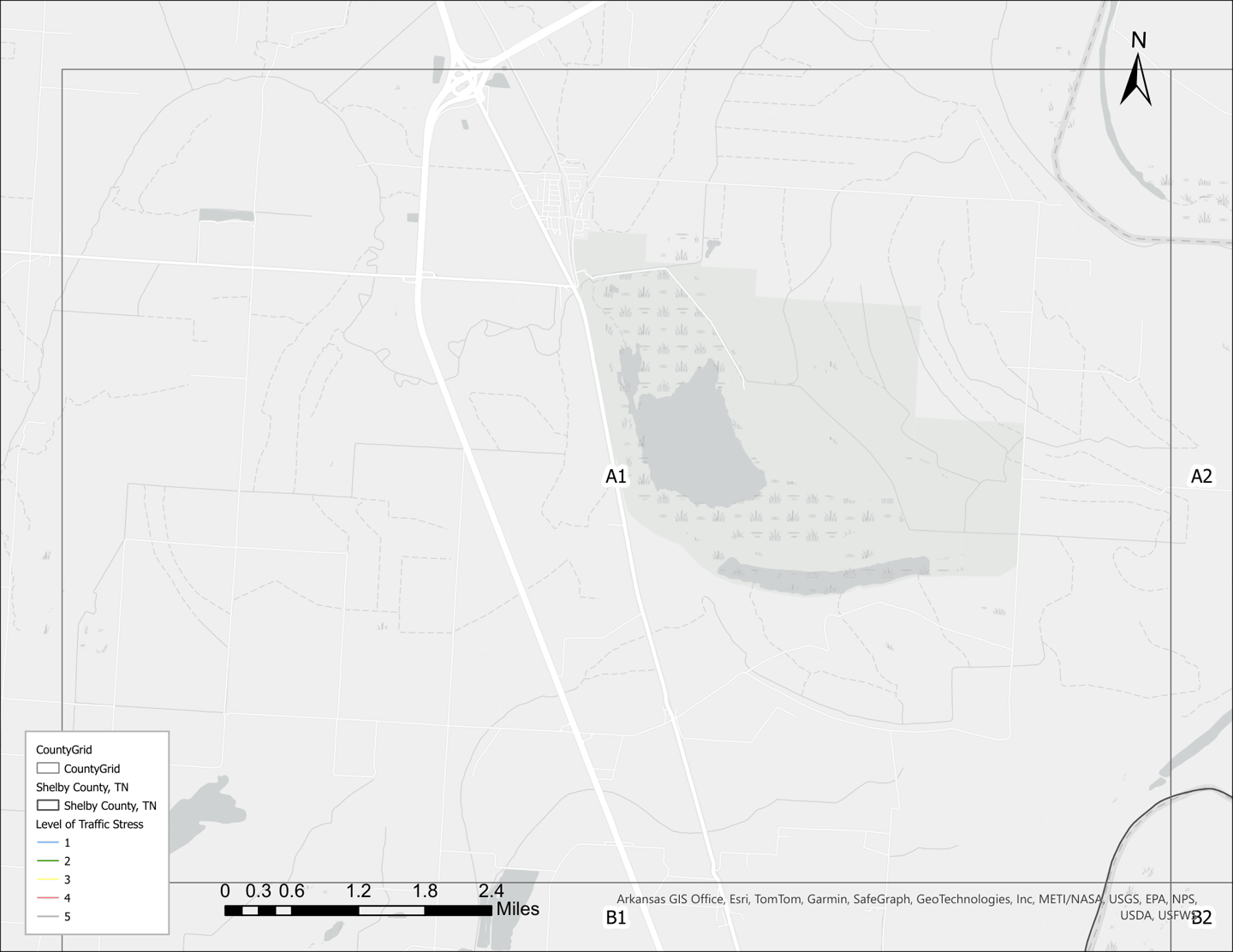Image resolution: width=1233 pixels, height=952 pixels.
Task: Toggle the Level of Traffic Stress legend heading
Action: (x=89, y=824)
